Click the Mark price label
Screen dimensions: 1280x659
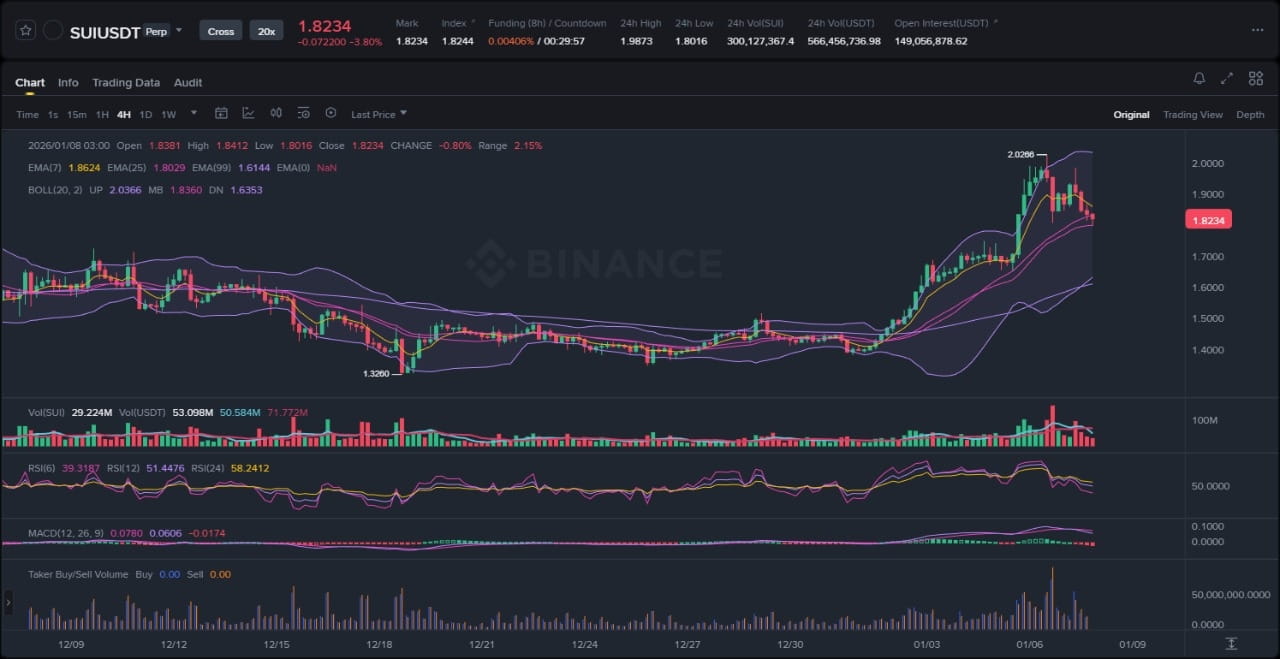(407, 23)
